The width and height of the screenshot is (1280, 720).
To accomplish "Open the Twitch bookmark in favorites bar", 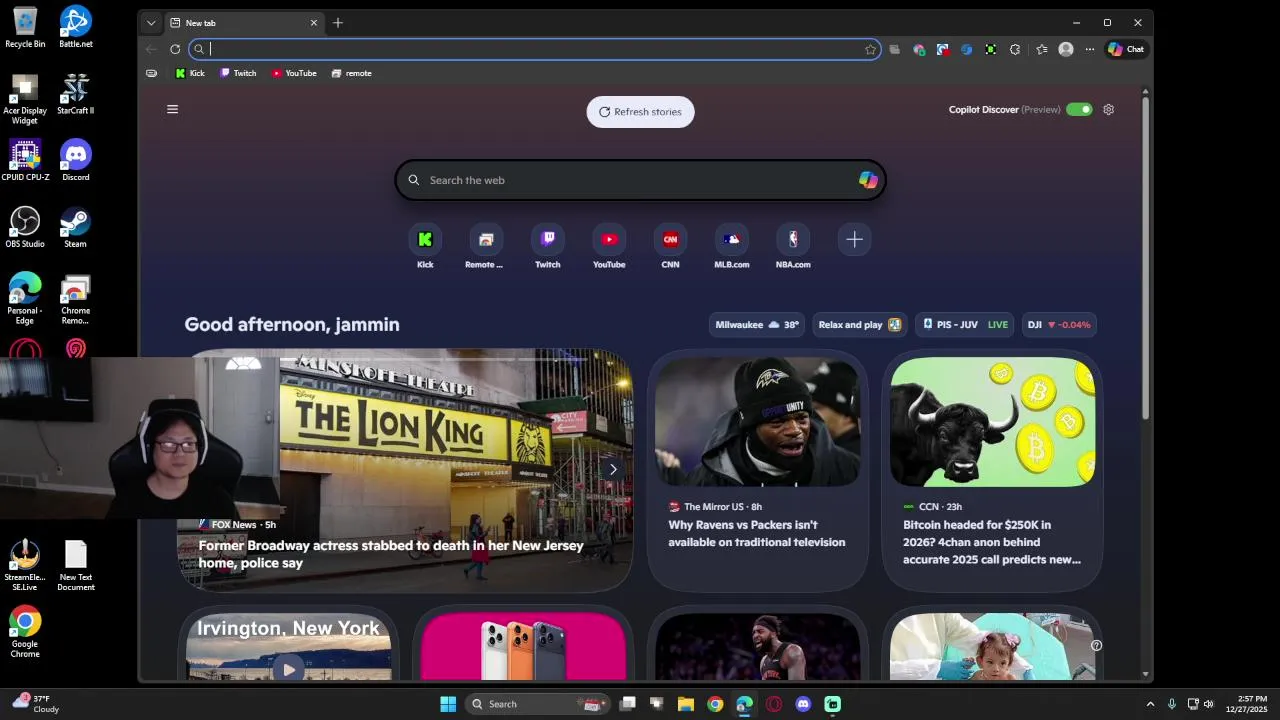I will coord(238,73).
